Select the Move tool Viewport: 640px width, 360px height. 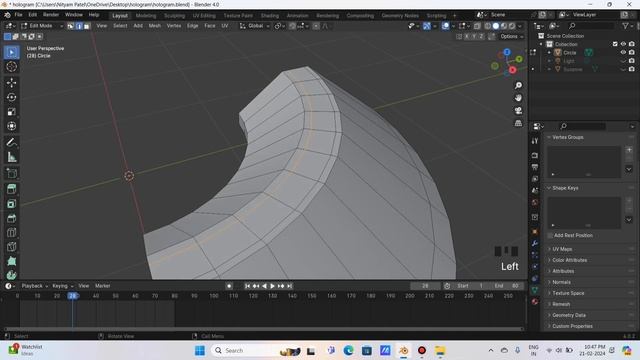point(11,82)
